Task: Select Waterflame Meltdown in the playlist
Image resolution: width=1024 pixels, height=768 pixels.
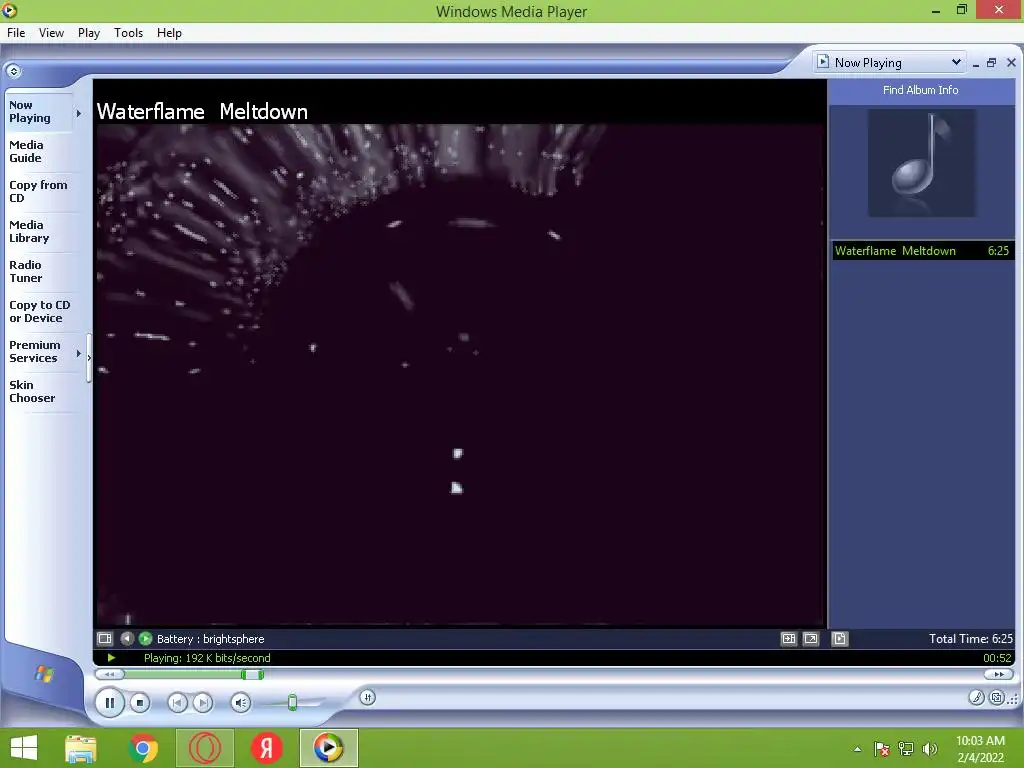Action: tap(923, 251)
